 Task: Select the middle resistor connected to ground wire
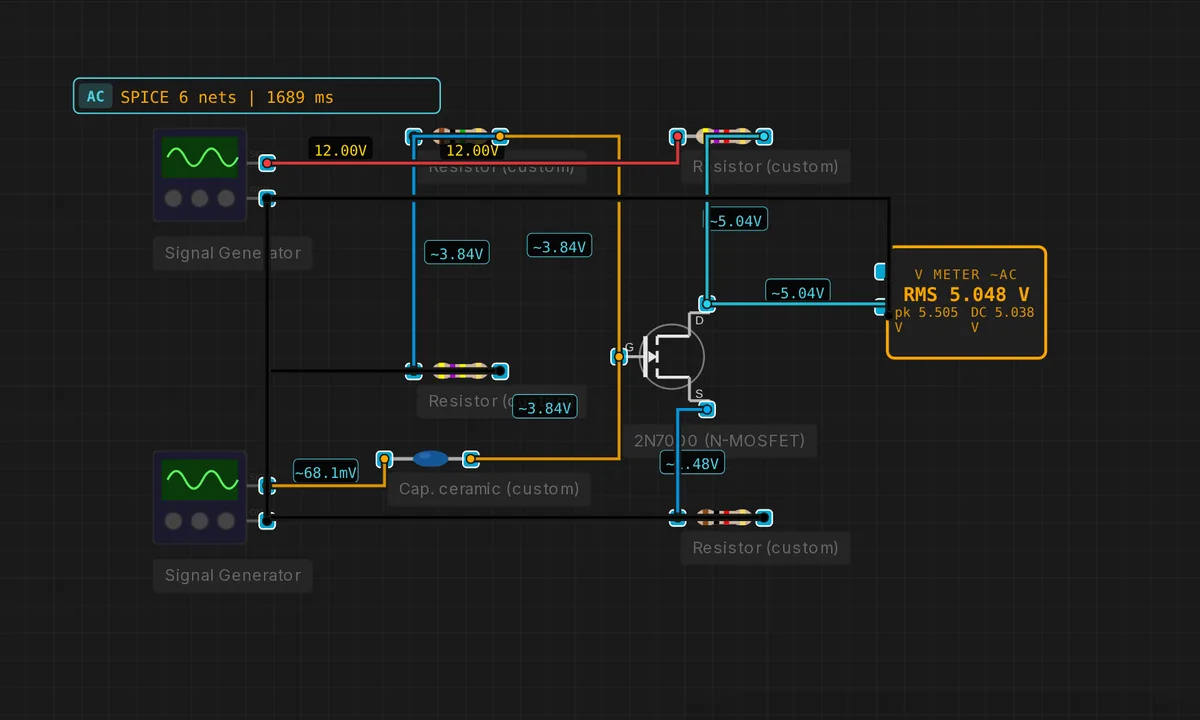(x=458, y=371)
